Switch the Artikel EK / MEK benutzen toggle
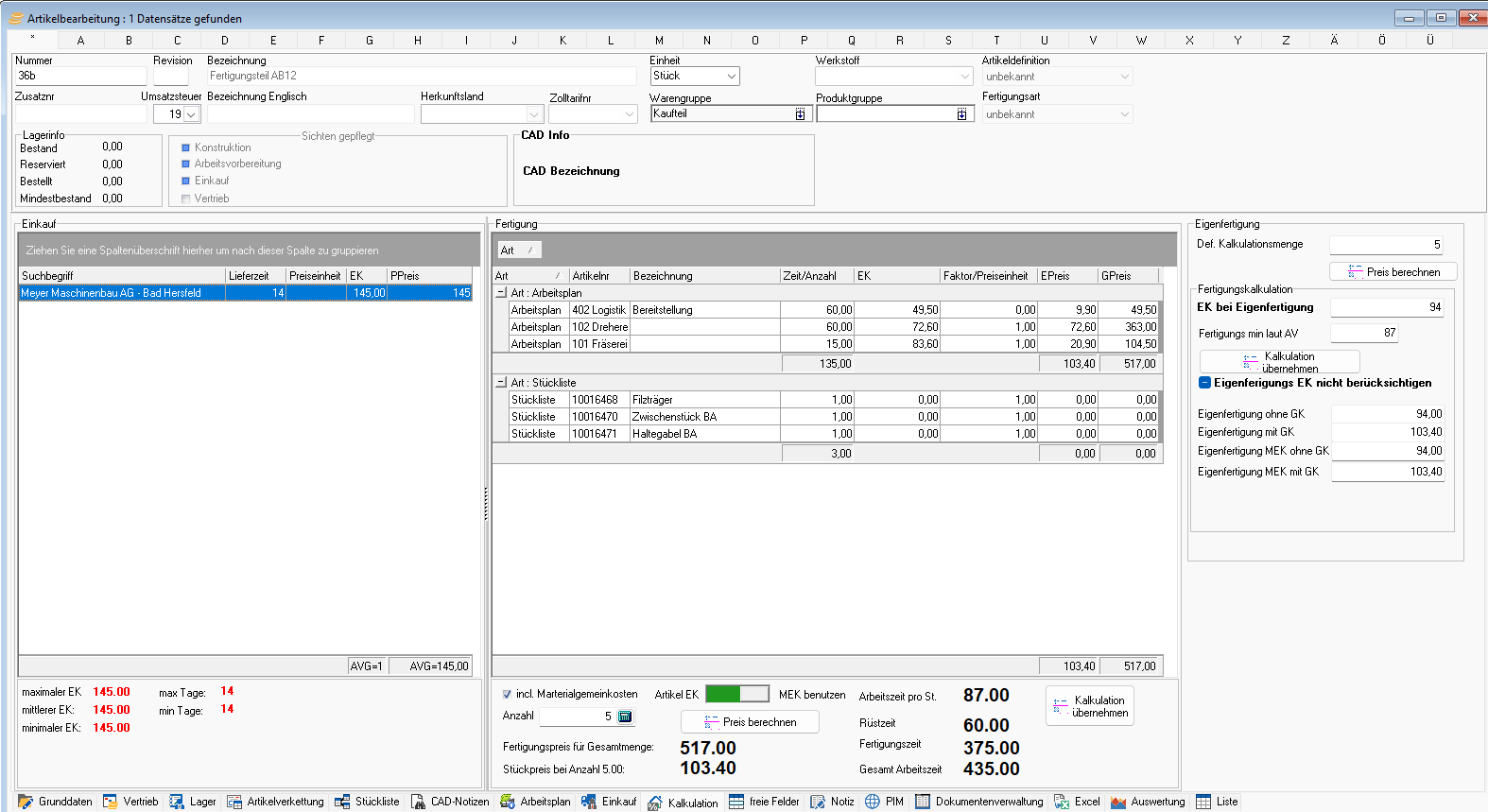 point(737,694)
